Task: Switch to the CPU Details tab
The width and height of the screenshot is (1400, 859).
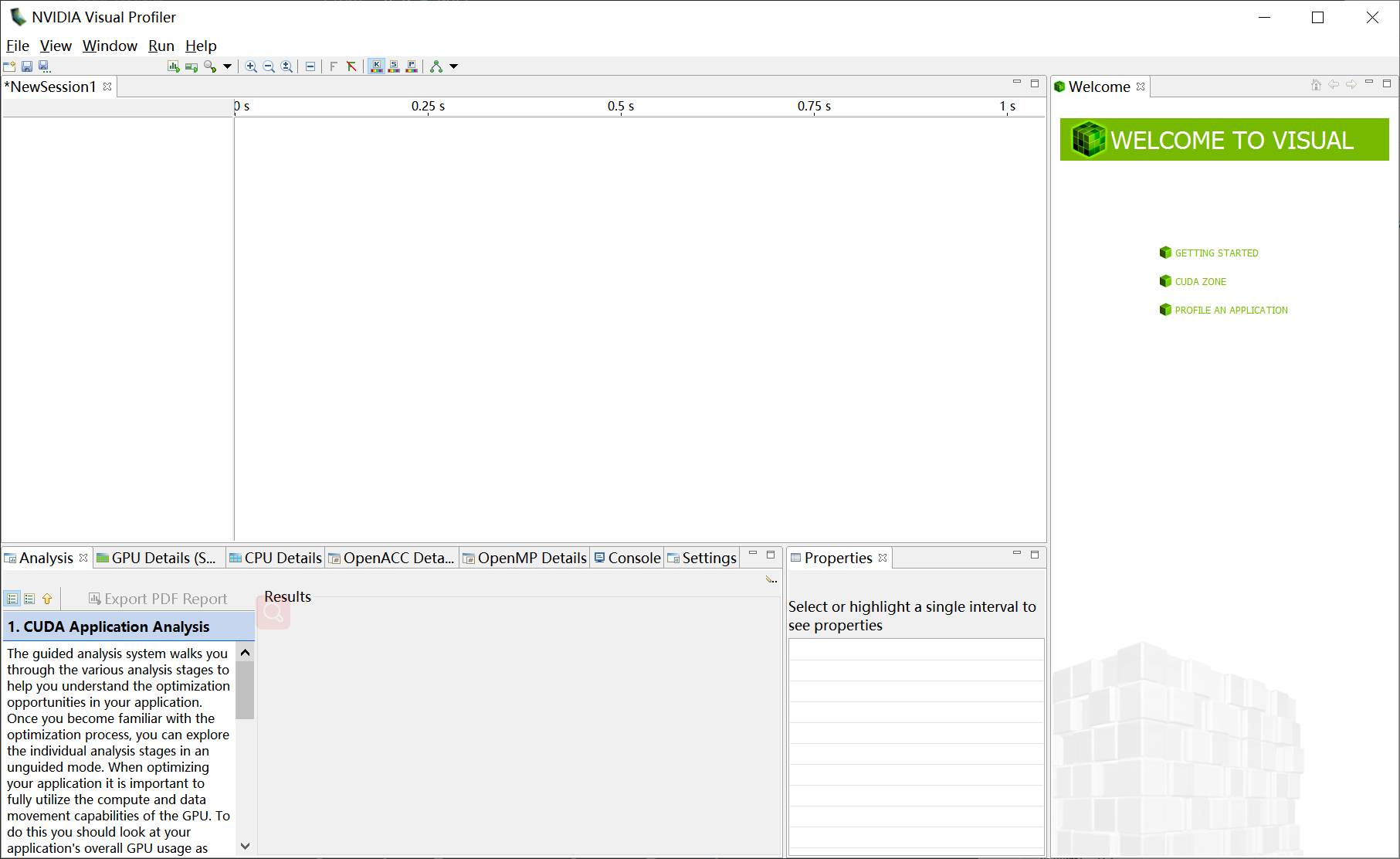Action: [x=276, y=558]
